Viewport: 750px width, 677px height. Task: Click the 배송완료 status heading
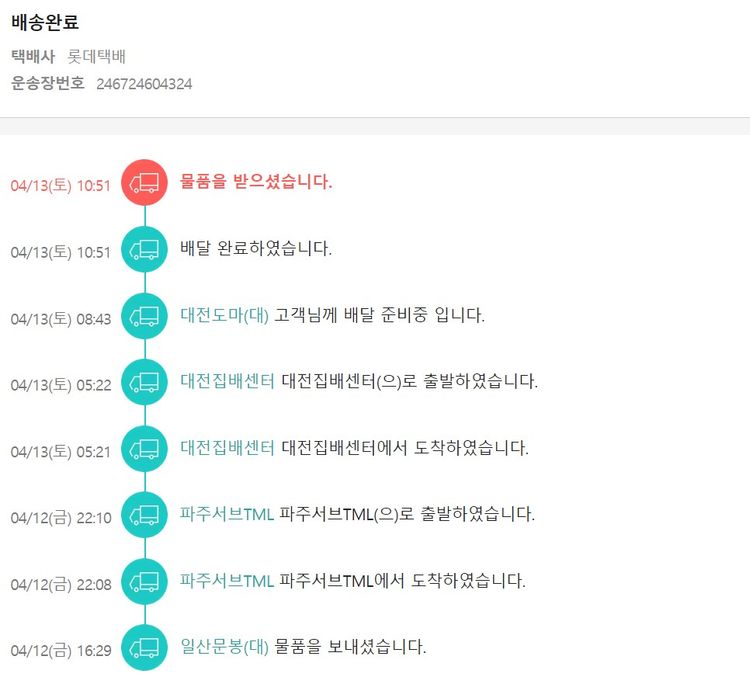click(44, 22)
